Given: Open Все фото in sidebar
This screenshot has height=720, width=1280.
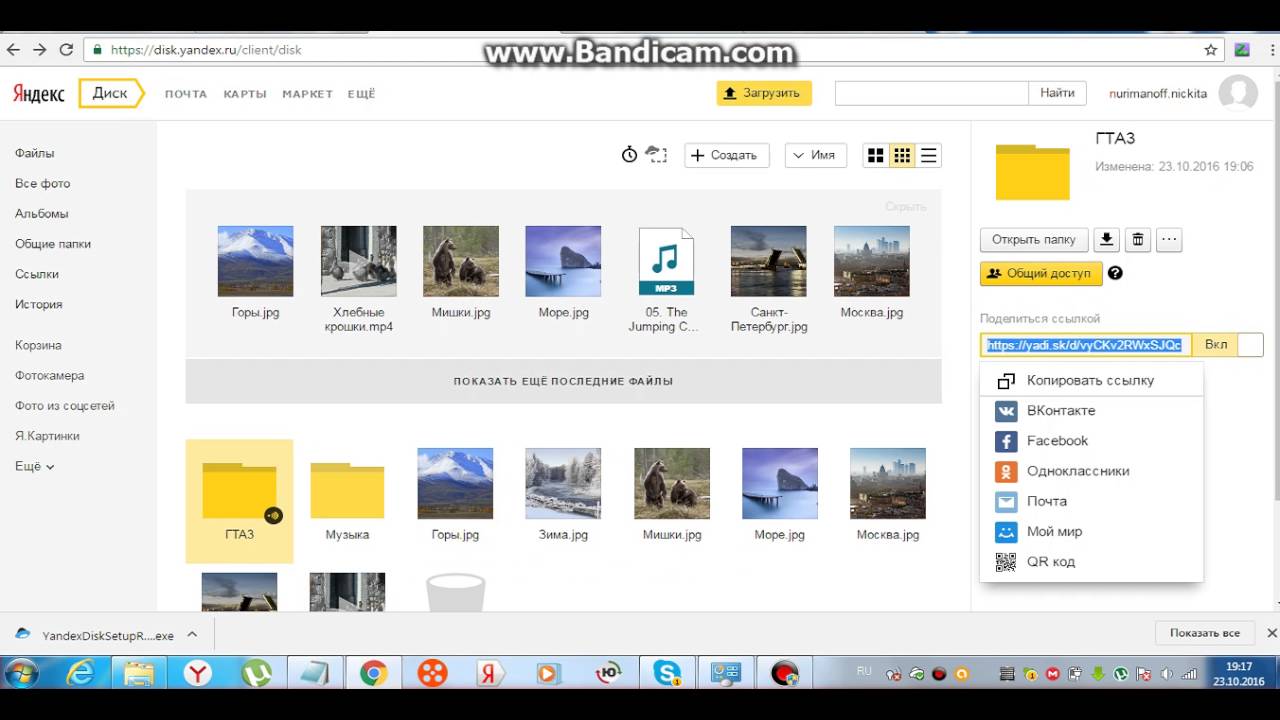Looking at the screenshot, I should point(43,184).
